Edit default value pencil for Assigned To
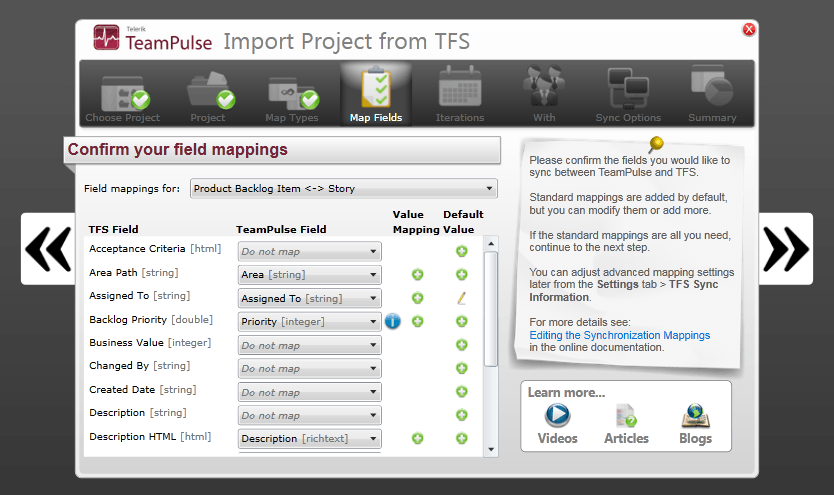The image size is (834, 495). [462, 298]
